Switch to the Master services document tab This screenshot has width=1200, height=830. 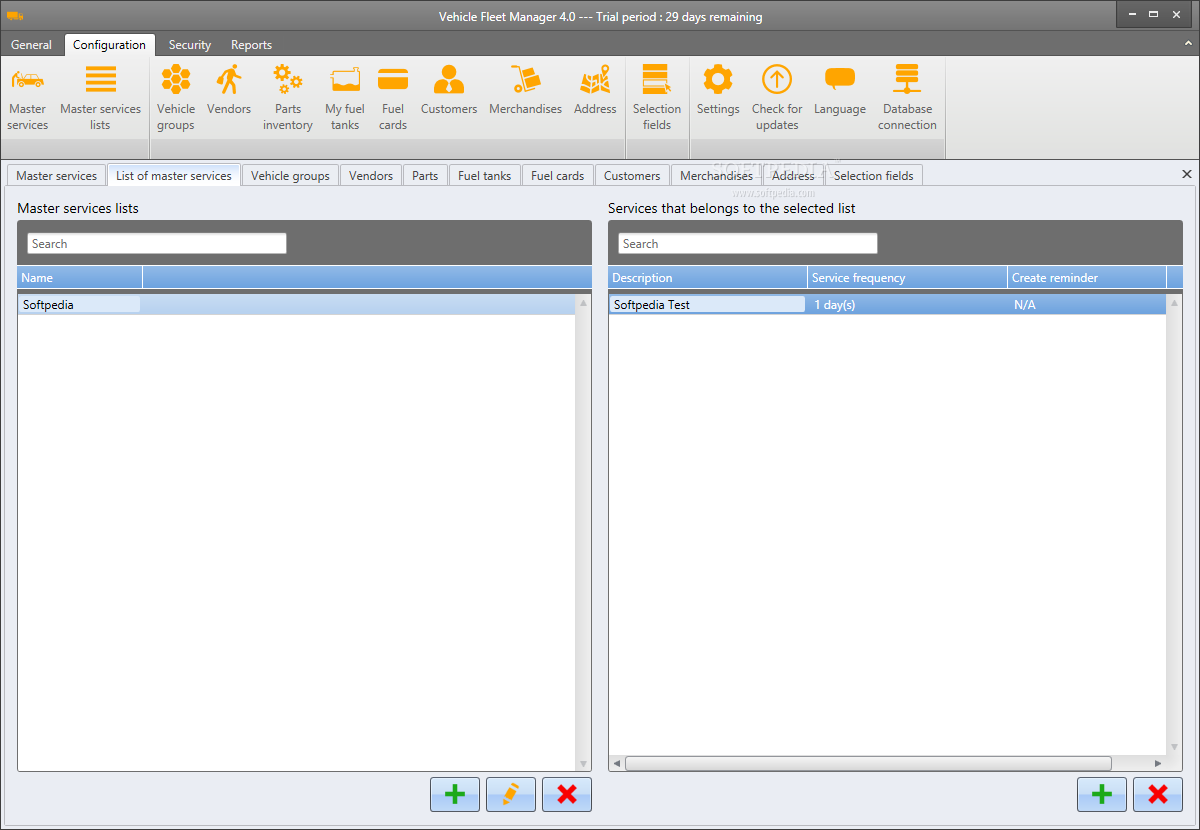pos(56,175)
